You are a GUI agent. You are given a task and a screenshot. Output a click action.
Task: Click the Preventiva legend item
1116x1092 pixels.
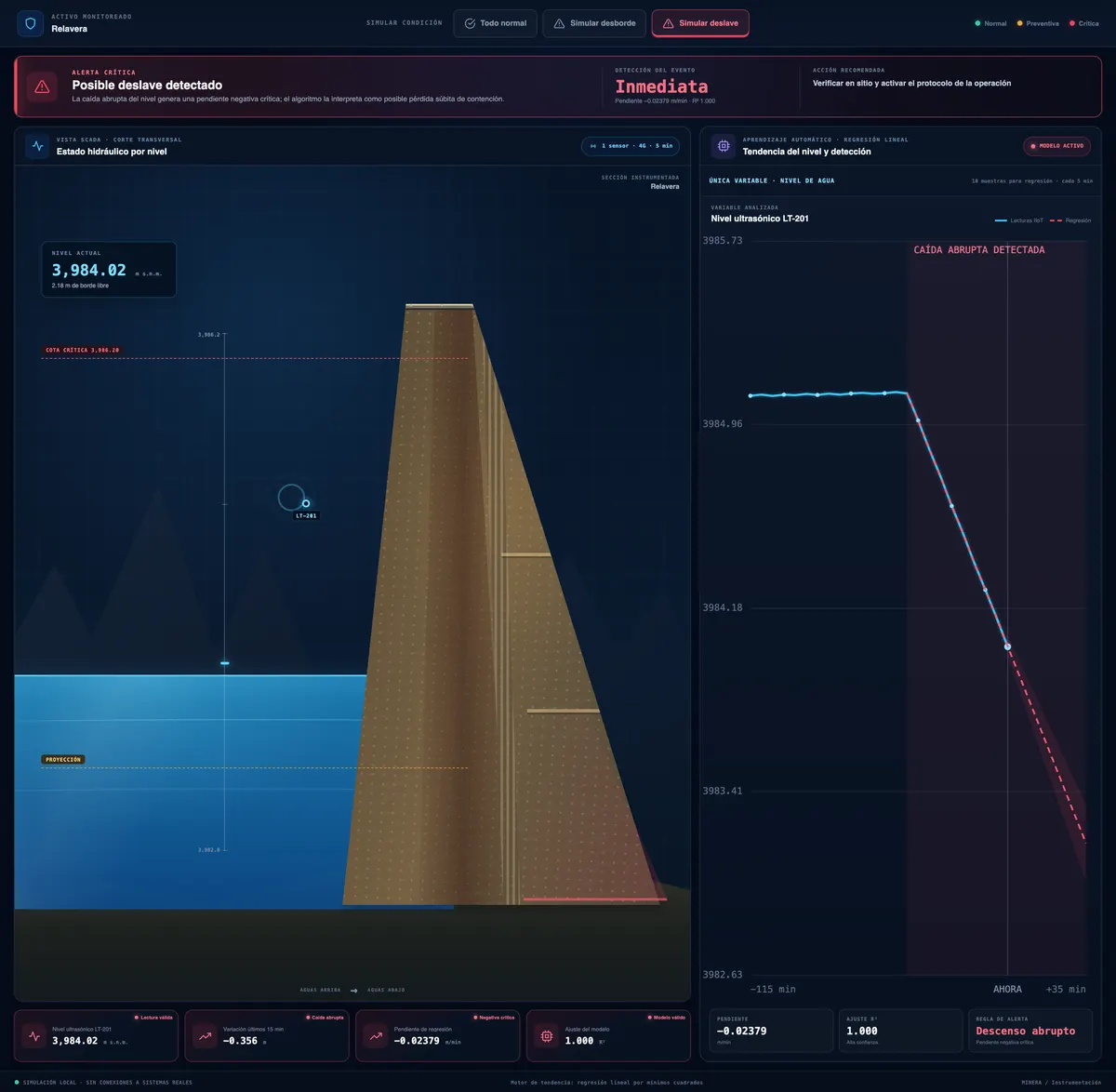pos(1038,23)
